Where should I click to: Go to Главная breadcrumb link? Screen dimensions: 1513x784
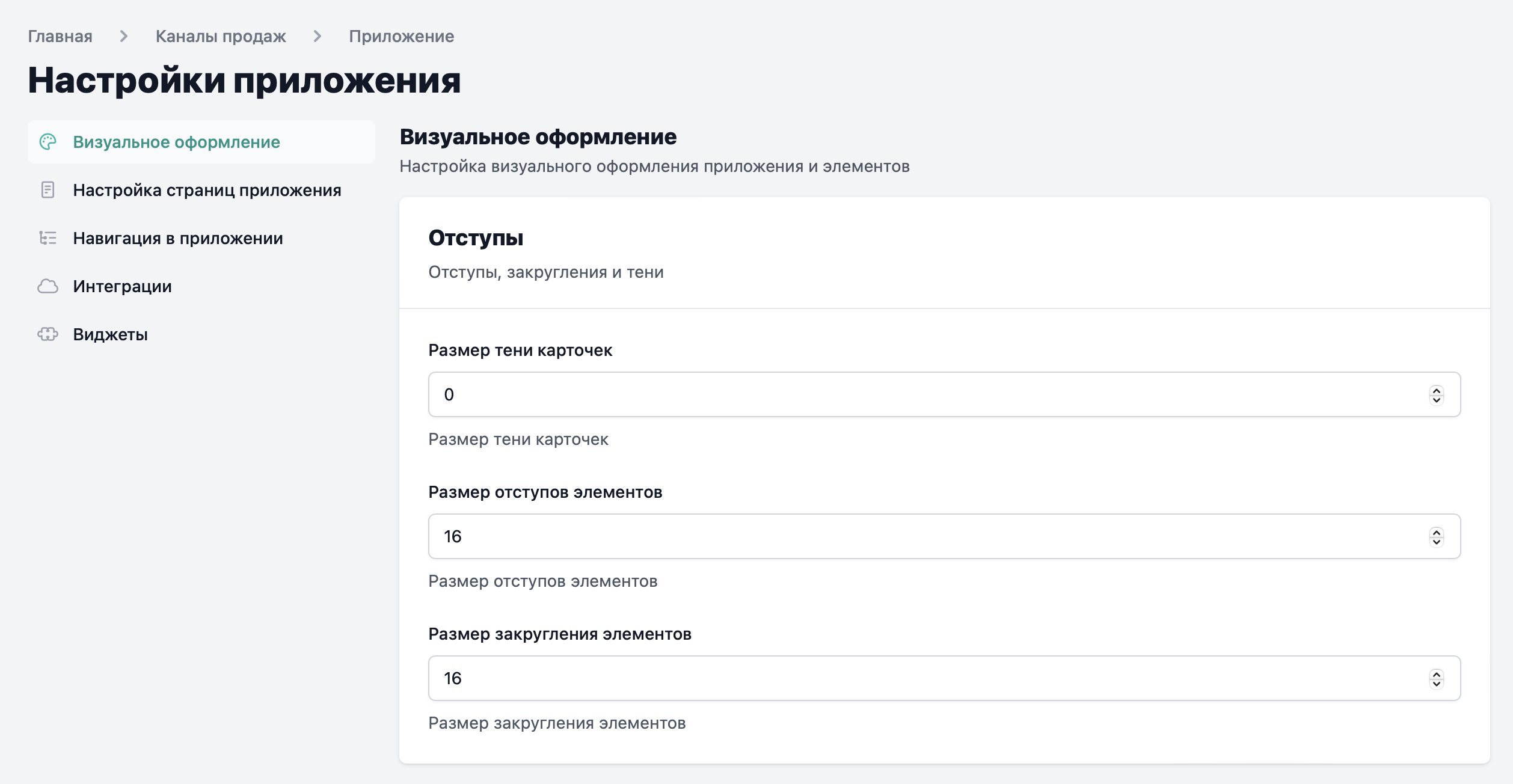[60, 36]
